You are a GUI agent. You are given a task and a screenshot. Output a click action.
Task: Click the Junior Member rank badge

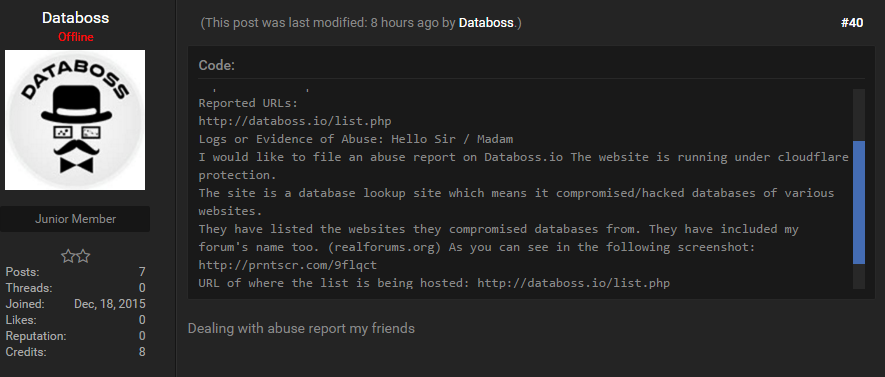click(75, 219)
